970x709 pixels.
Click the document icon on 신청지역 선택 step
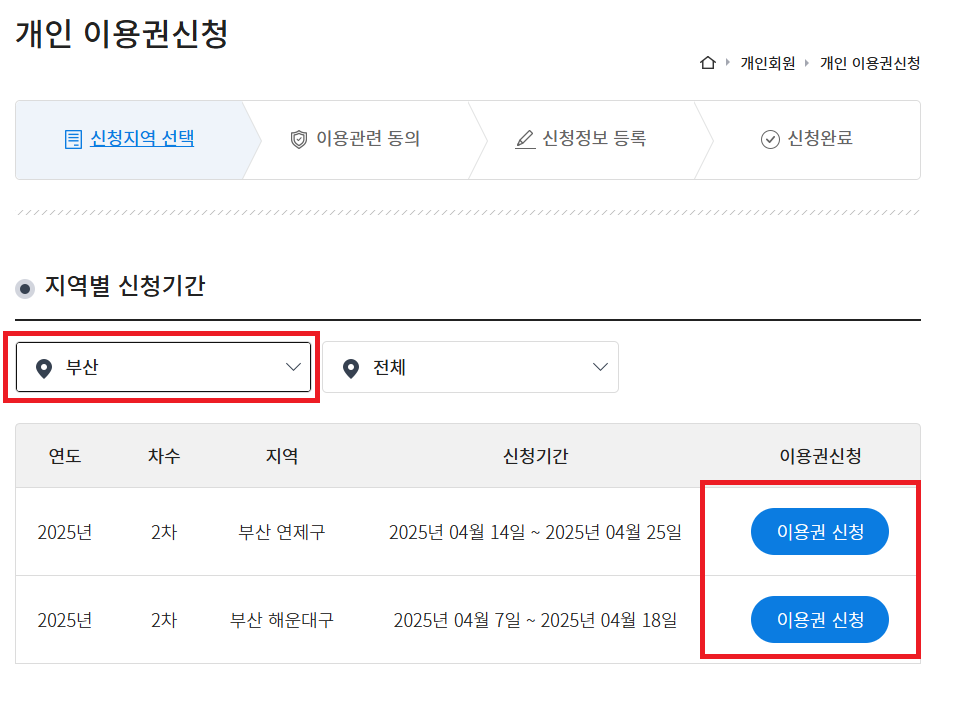[74, 140]
